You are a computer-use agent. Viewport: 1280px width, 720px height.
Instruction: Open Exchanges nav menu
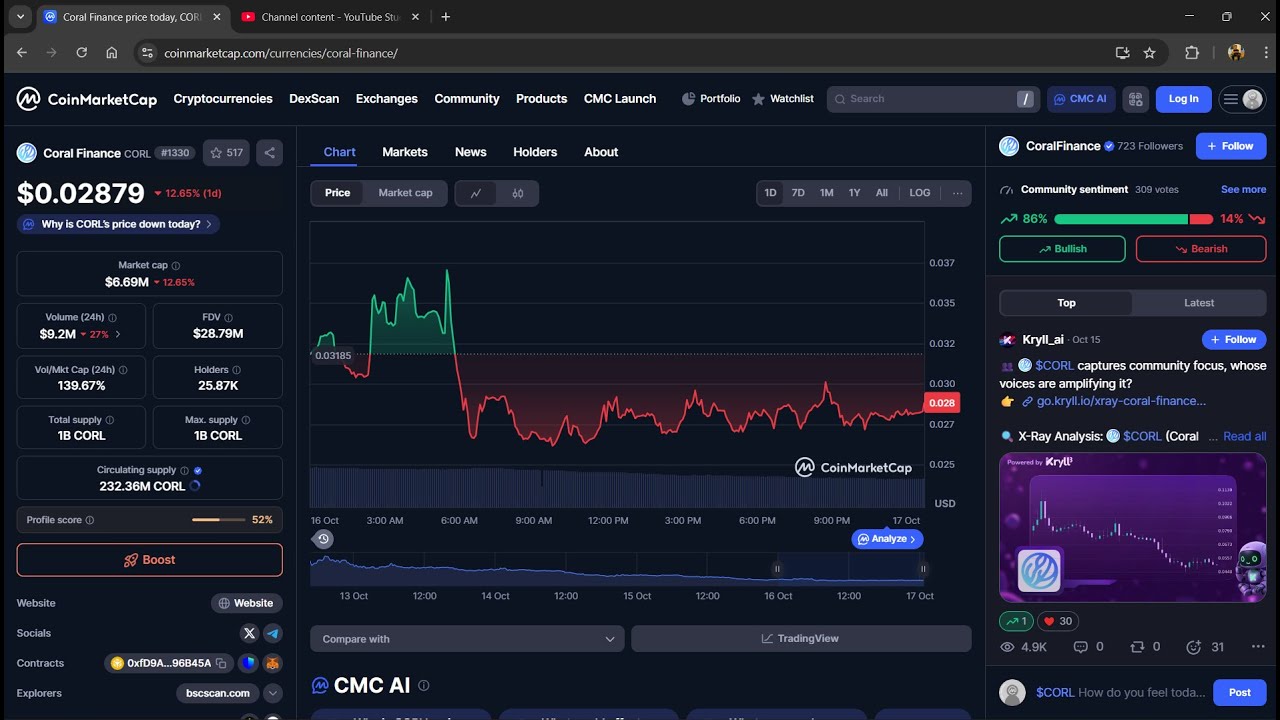coord(386,99)
